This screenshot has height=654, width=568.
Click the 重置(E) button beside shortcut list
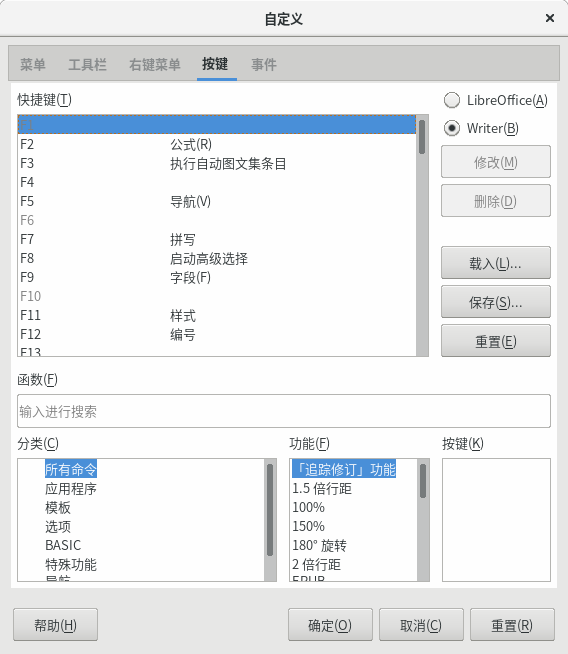point(496,341)
